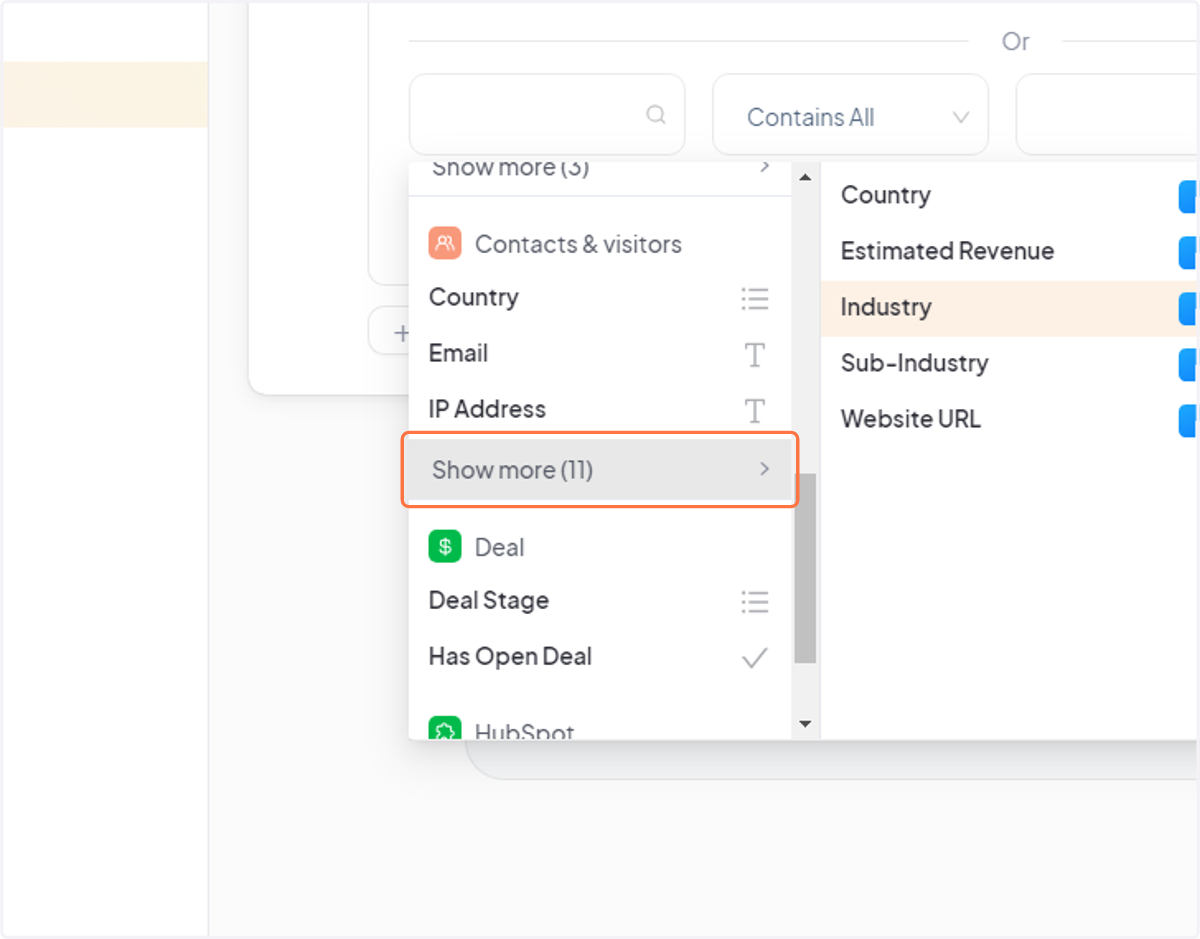This screenshot has height=939, width=1200.
Task: Click the list-type icon beside Country
Action: pyautogui.click(x=755, y=298)
